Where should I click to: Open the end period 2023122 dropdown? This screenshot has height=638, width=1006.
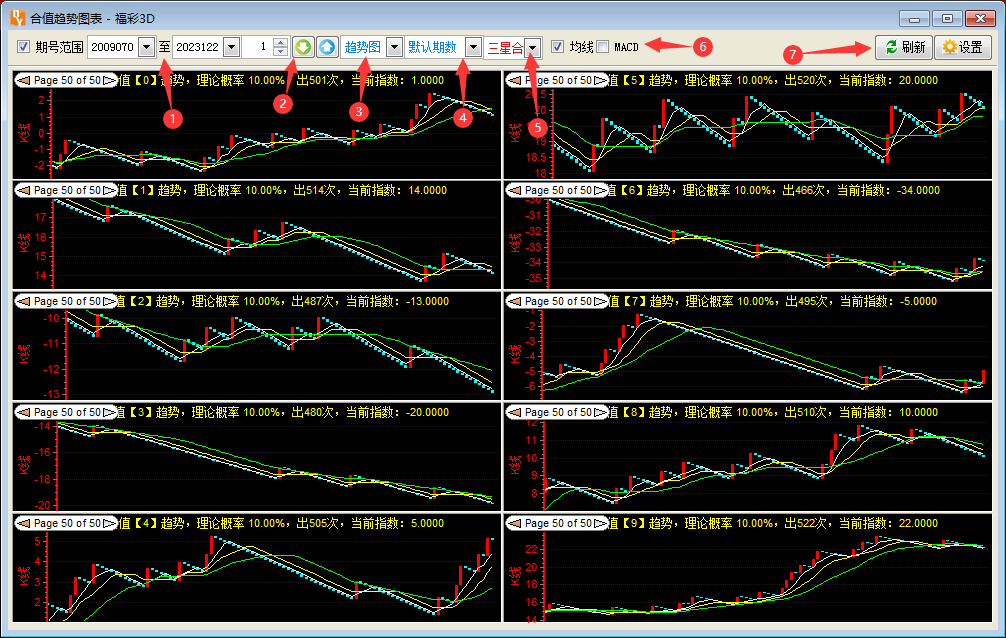231,47
